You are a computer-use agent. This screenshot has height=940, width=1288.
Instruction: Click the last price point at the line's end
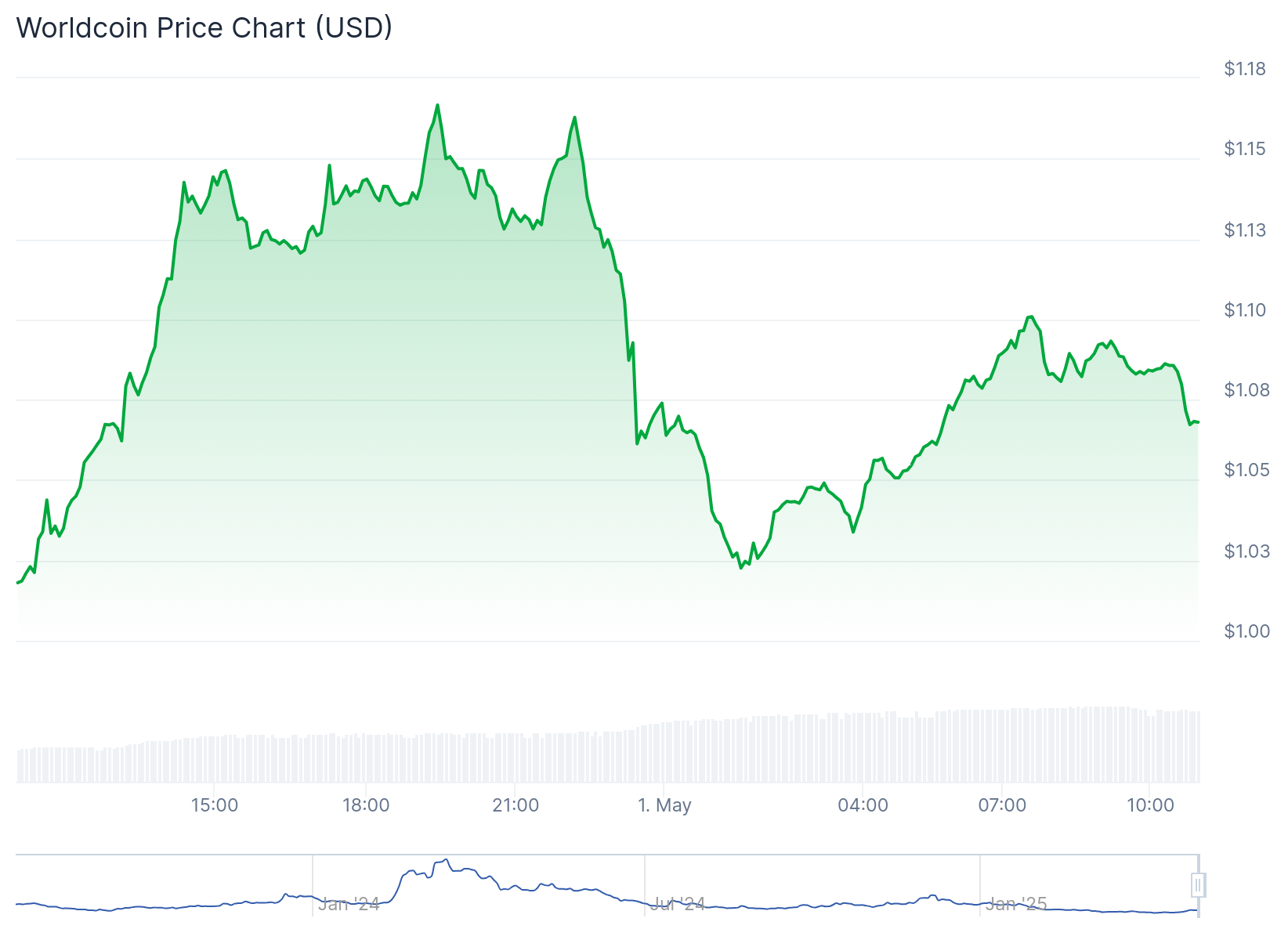tap(1198, 422)
